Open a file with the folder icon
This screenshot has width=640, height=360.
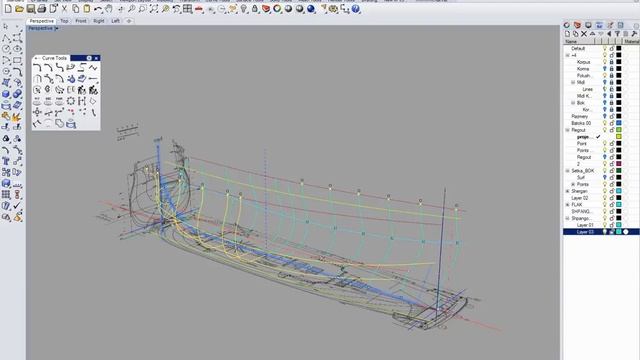tap(19, 9)
